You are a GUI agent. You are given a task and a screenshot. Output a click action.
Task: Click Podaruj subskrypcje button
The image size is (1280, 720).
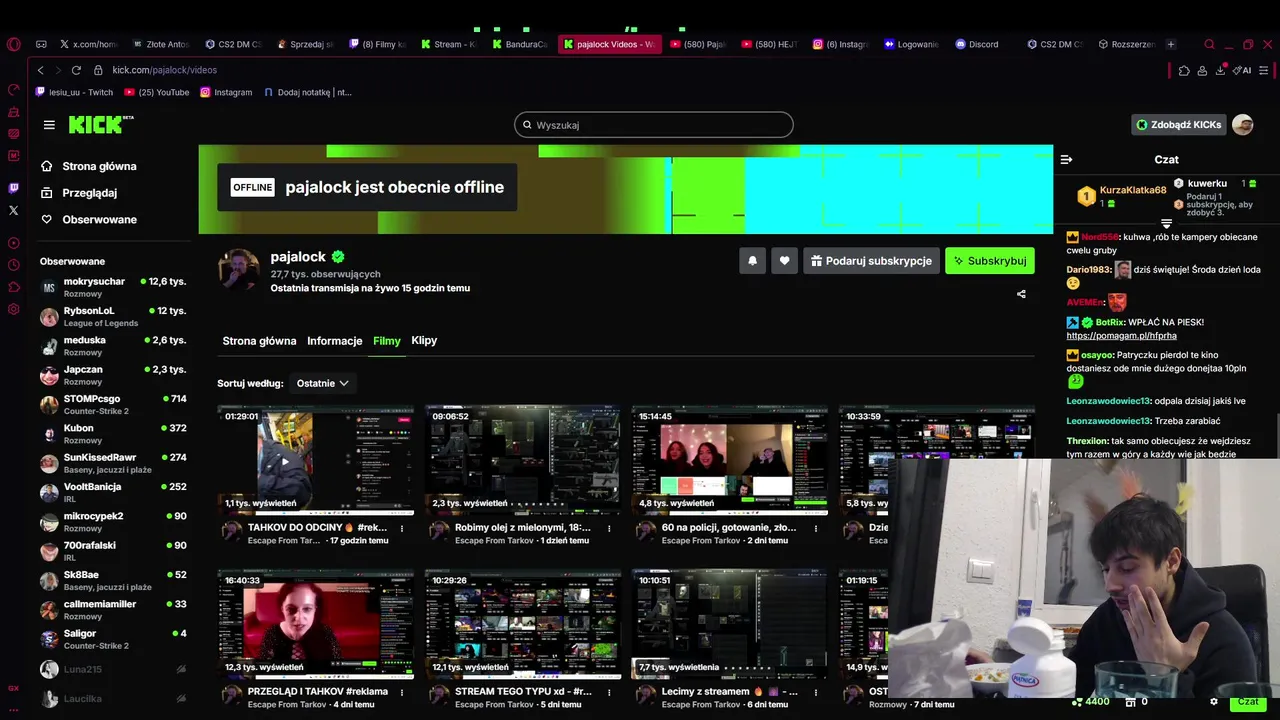pyautogui.click(x=871, y=261)
